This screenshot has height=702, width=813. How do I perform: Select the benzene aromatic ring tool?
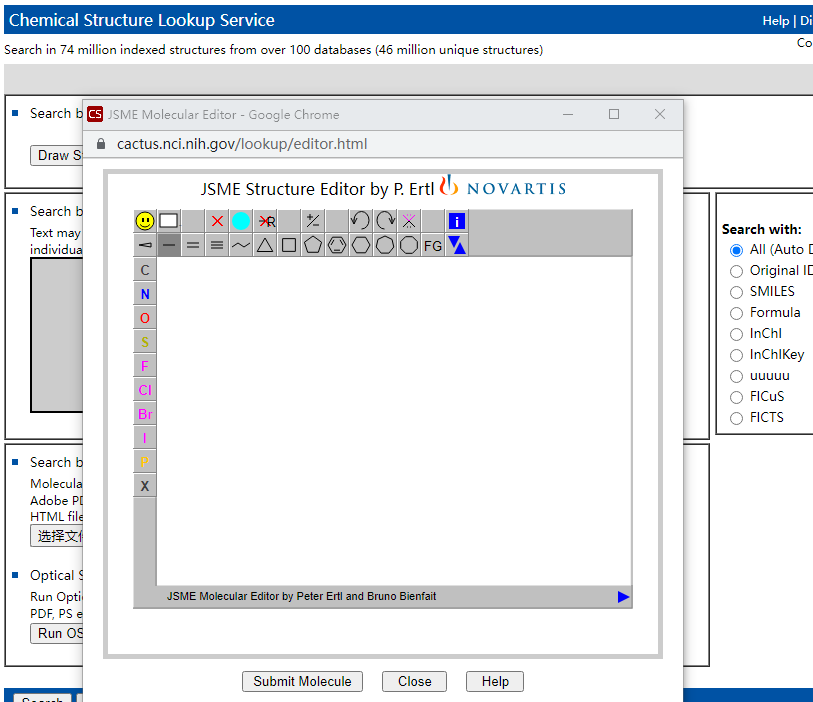pos(337,245)
